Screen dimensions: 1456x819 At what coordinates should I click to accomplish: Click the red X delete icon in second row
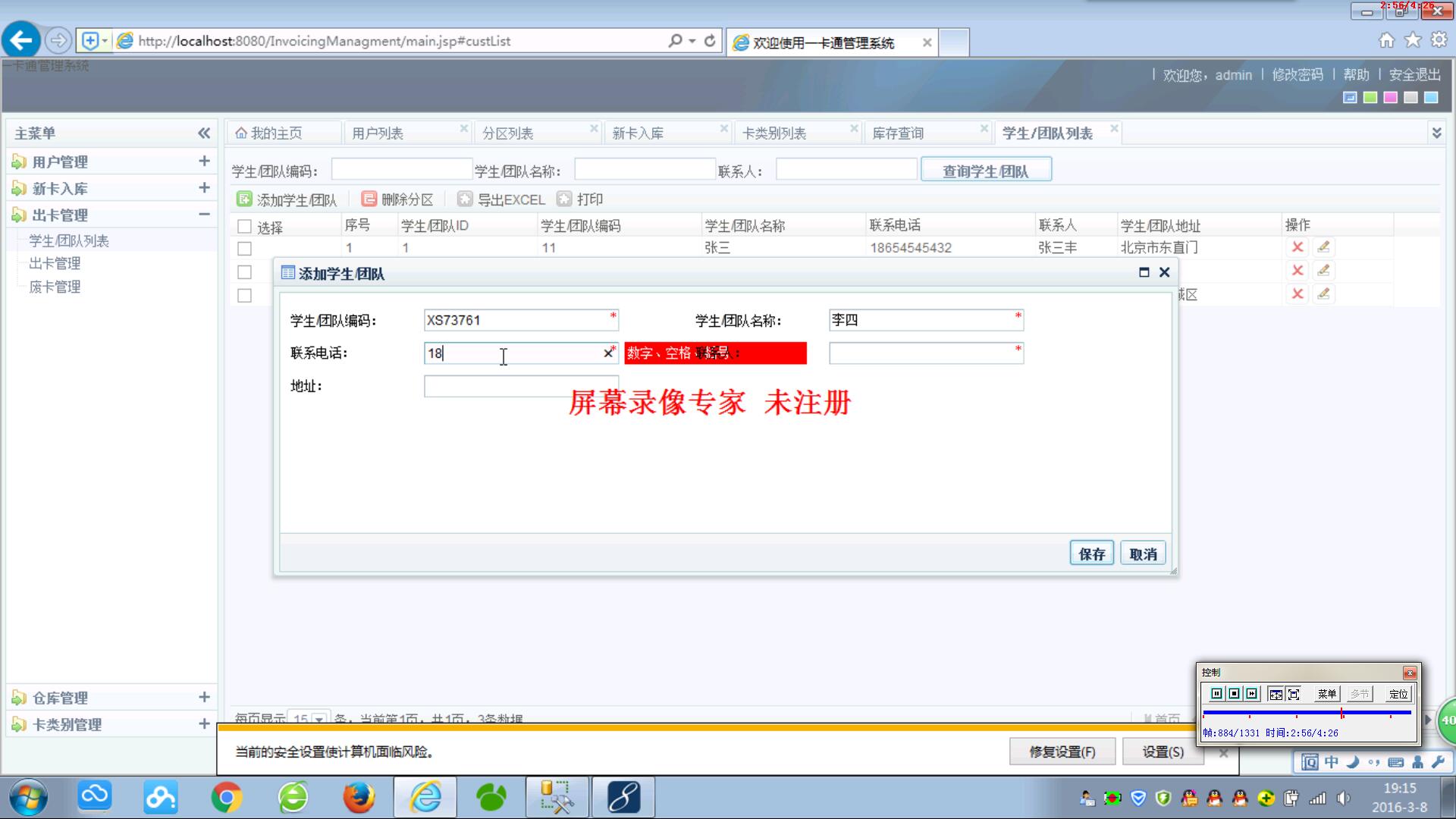click(x=1298, y=271)
